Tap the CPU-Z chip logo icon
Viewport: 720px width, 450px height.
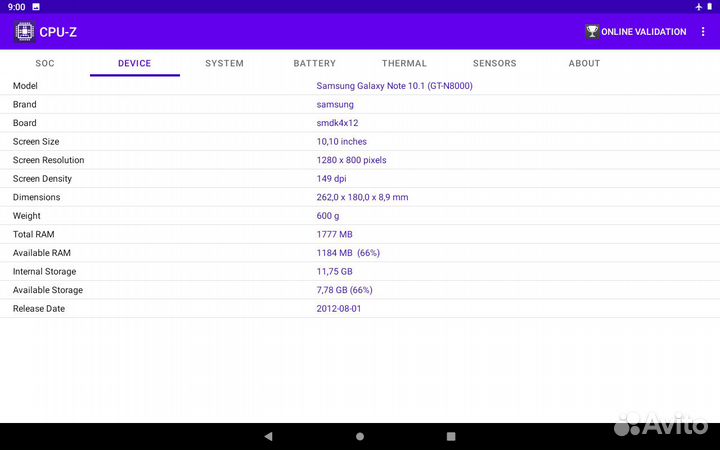click(x=24, y=32)
